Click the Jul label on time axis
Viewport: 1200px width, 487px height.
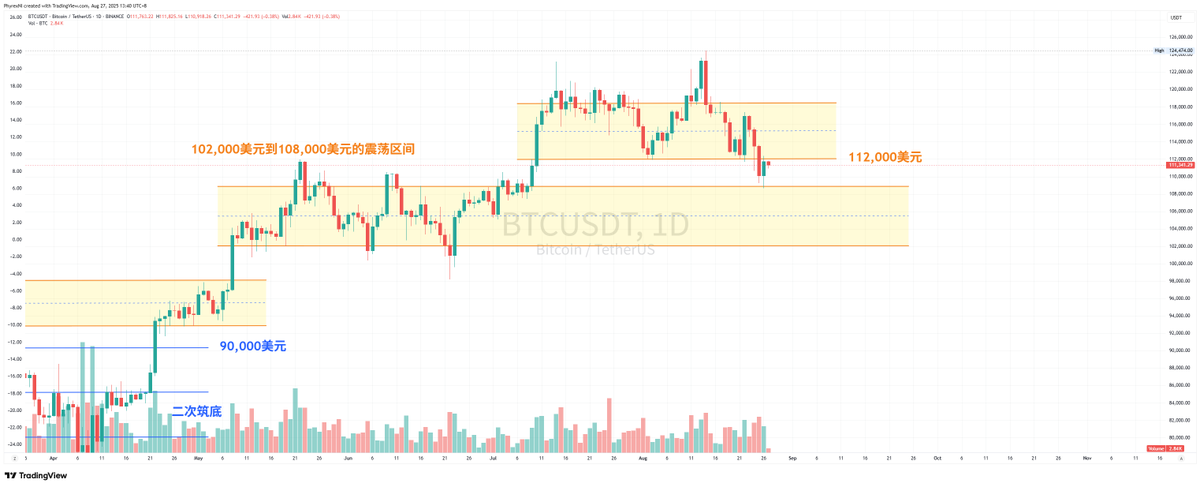pos(494,458)
